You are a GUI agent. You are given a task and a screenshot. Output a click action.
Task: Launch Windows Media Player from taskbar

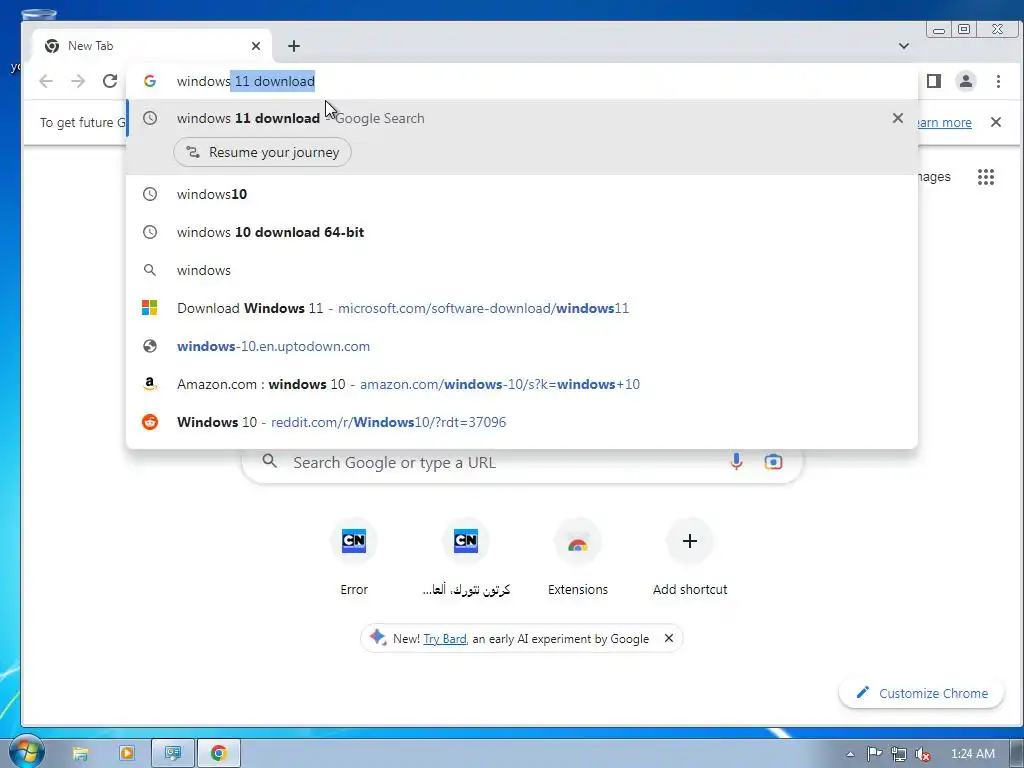[127, 754]
